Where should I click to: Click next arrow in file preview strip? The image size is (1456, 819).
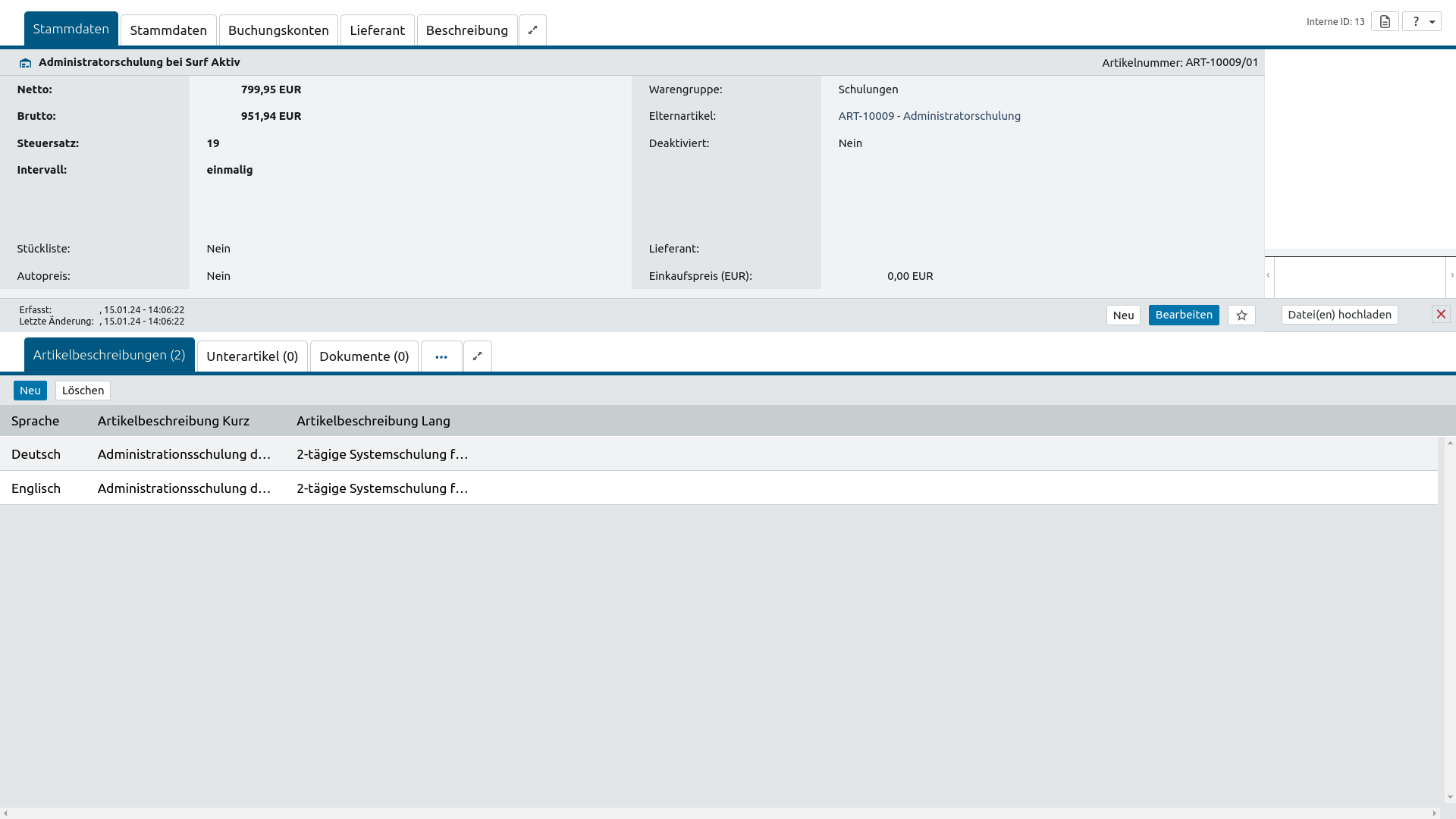(x=1451, y=276)
